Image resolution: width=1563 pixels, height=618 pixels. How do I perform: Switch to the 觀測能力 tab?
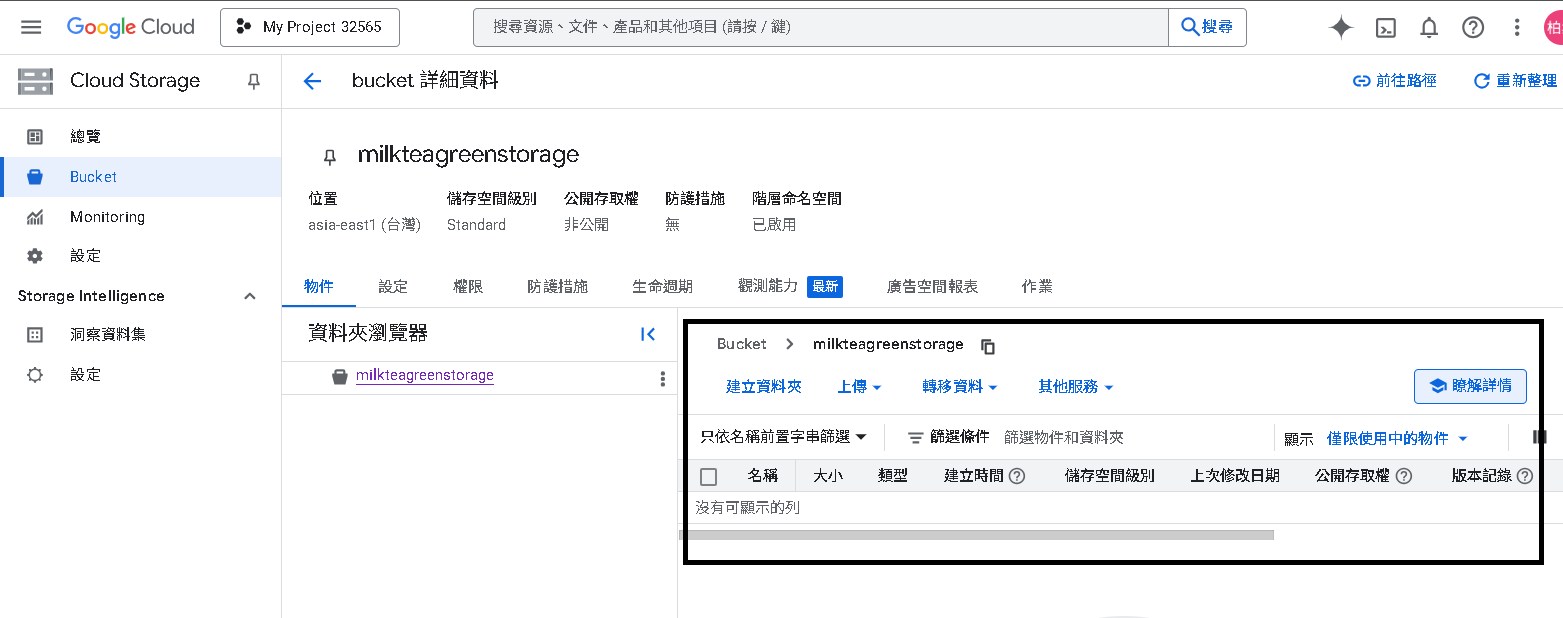[x=790, y=287]
